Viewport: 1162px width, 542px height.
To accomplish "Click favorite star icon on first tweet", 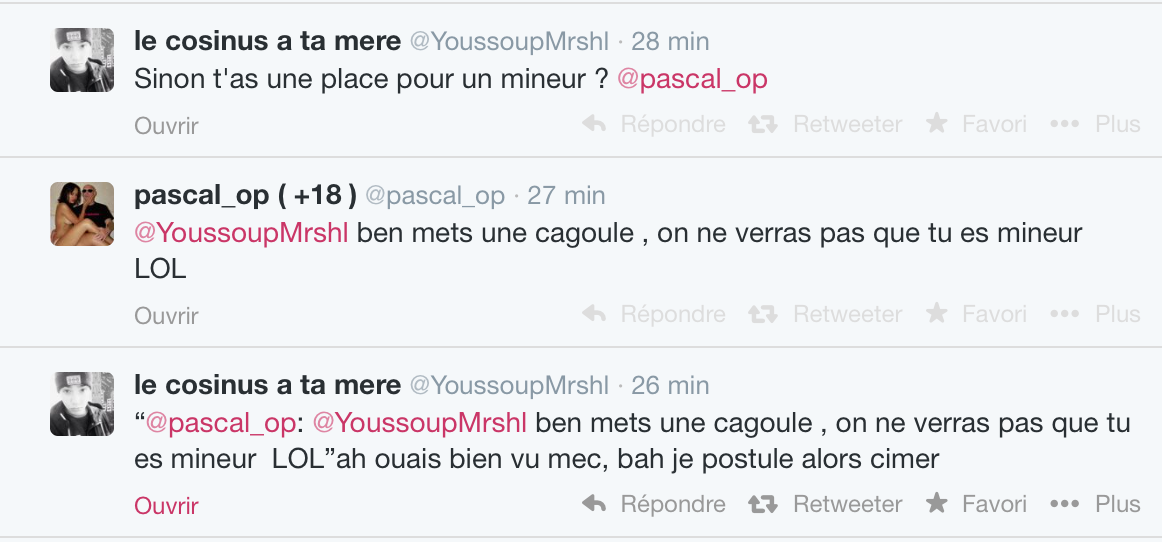I will click(936, 124).
